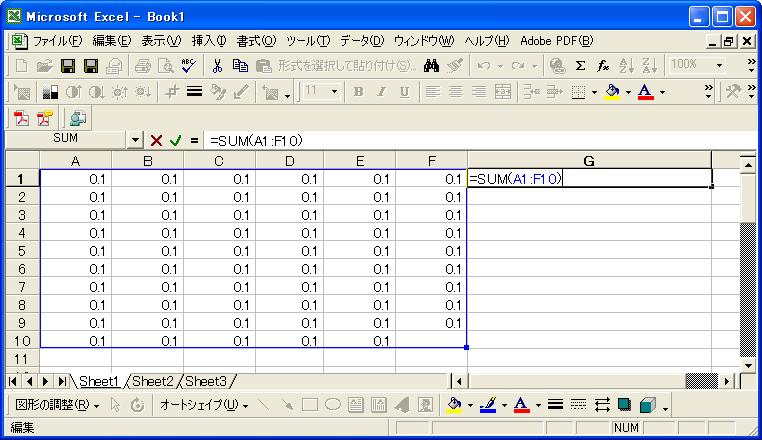Image resolution: width=762 pixels, height=440 pixels.
Task: Open the Name Box dropdown arrow
Action: [135, 141]
